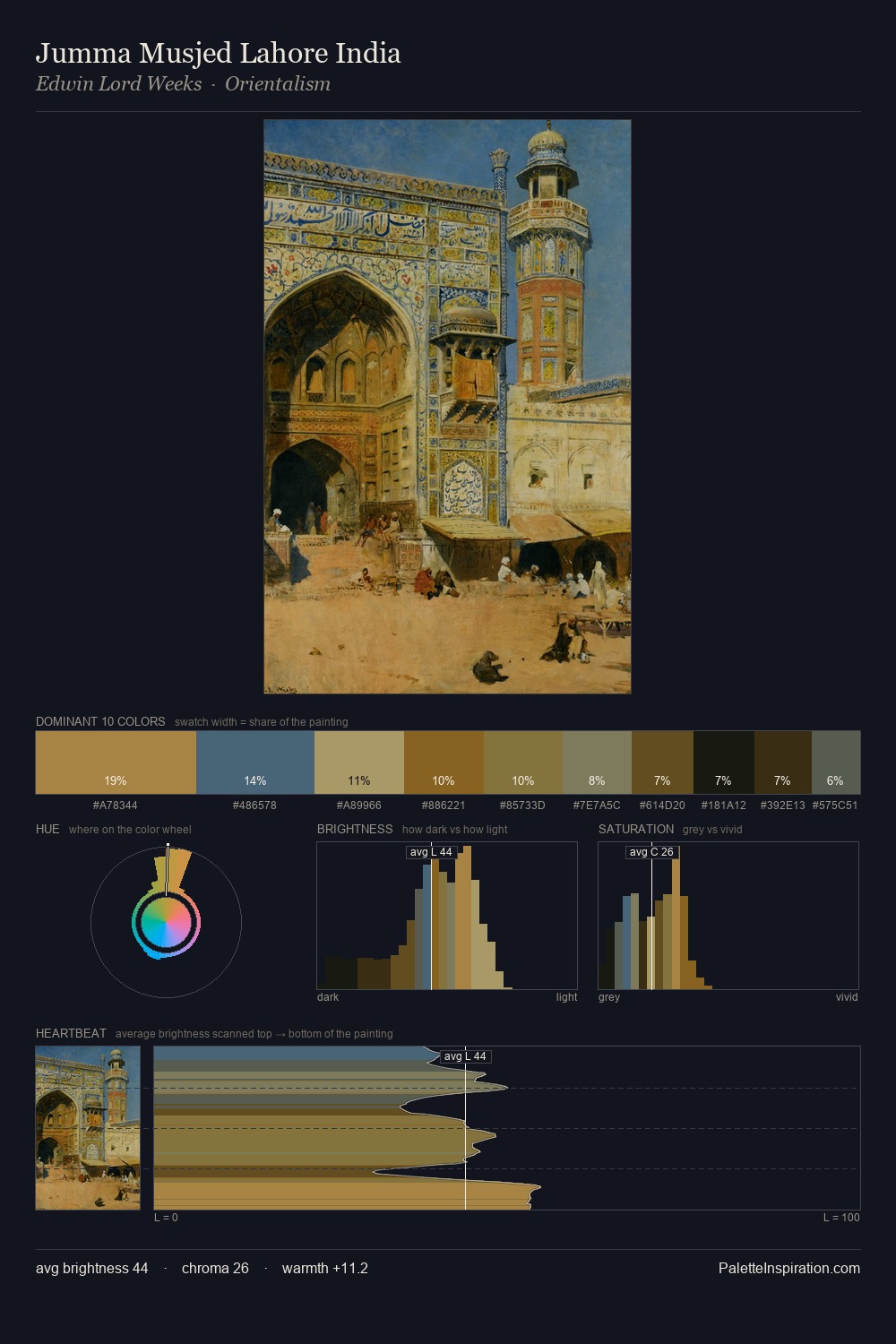Open the main painting image
This screenshot has height=1344, width=896.
pos(447,407)
